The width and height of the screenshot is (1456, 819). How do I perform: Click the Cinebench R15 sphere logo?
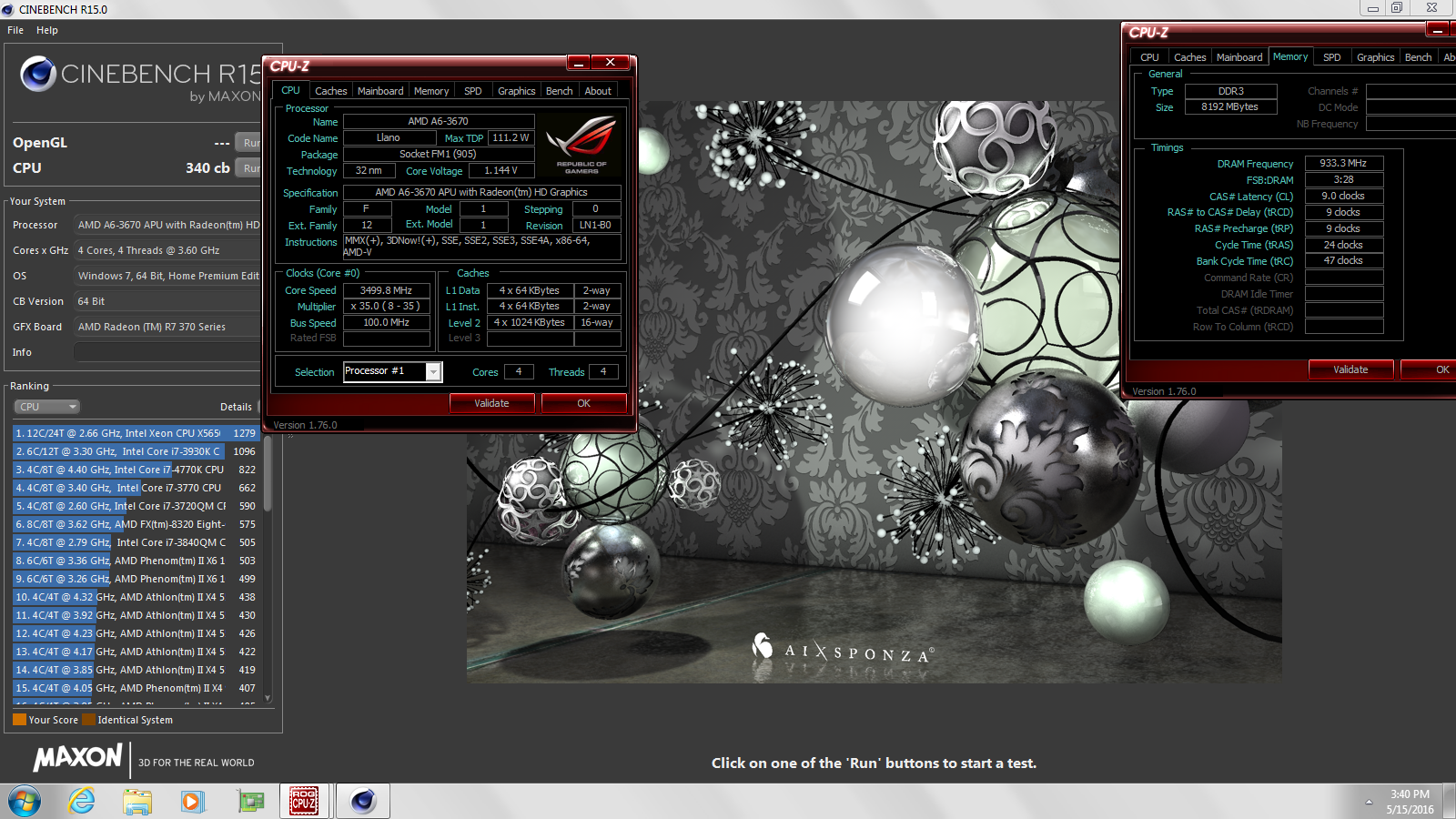(38, 74)
